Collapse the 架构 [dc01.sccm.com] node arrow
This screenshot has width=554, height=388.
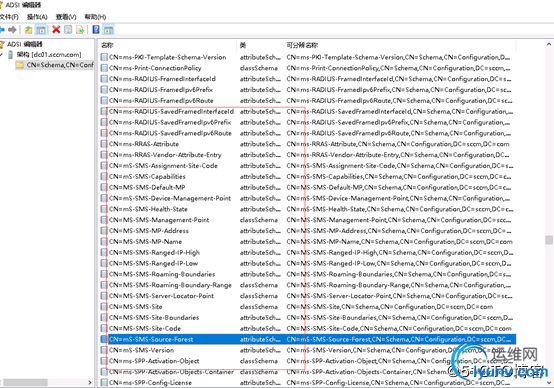point(2,54)
